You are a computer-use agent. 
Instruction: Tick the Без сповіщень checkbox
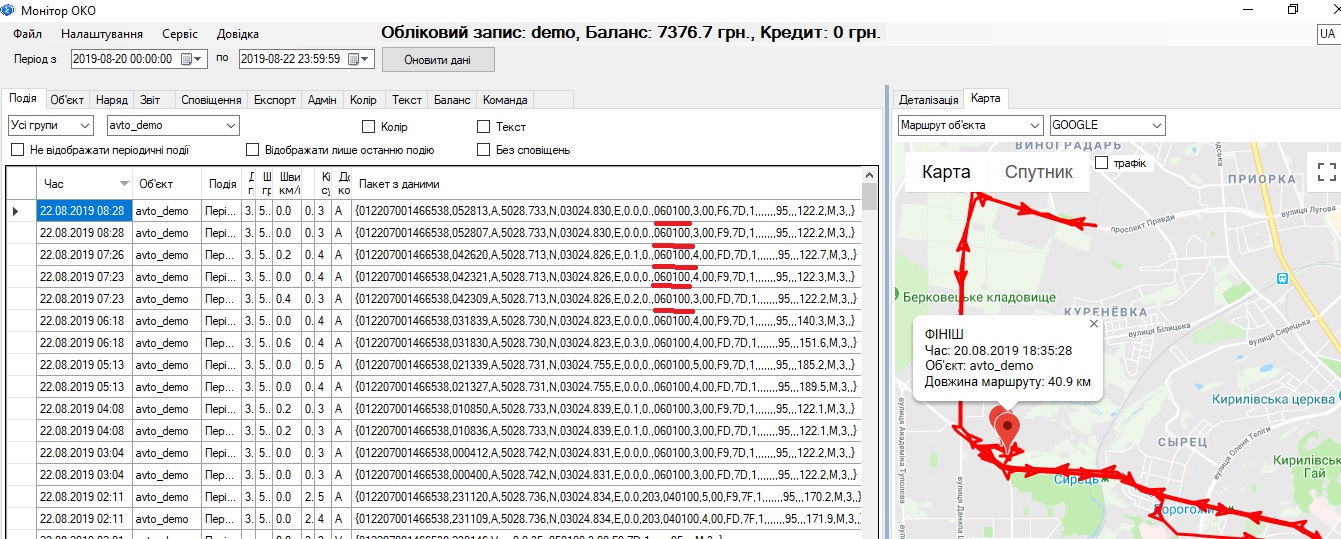tap(483, 150)
